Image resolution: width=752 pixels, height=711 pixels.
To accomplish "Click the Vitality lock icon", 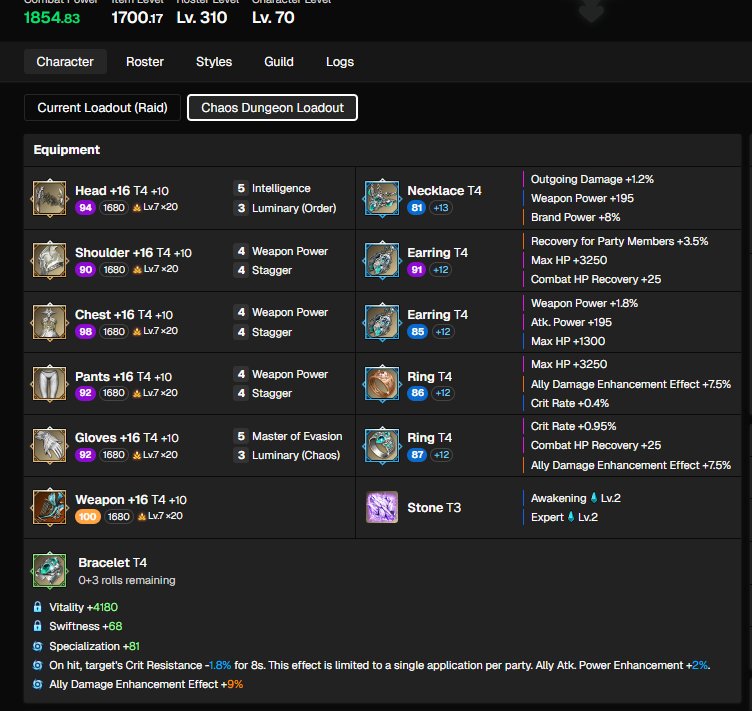I will (38, 607).
